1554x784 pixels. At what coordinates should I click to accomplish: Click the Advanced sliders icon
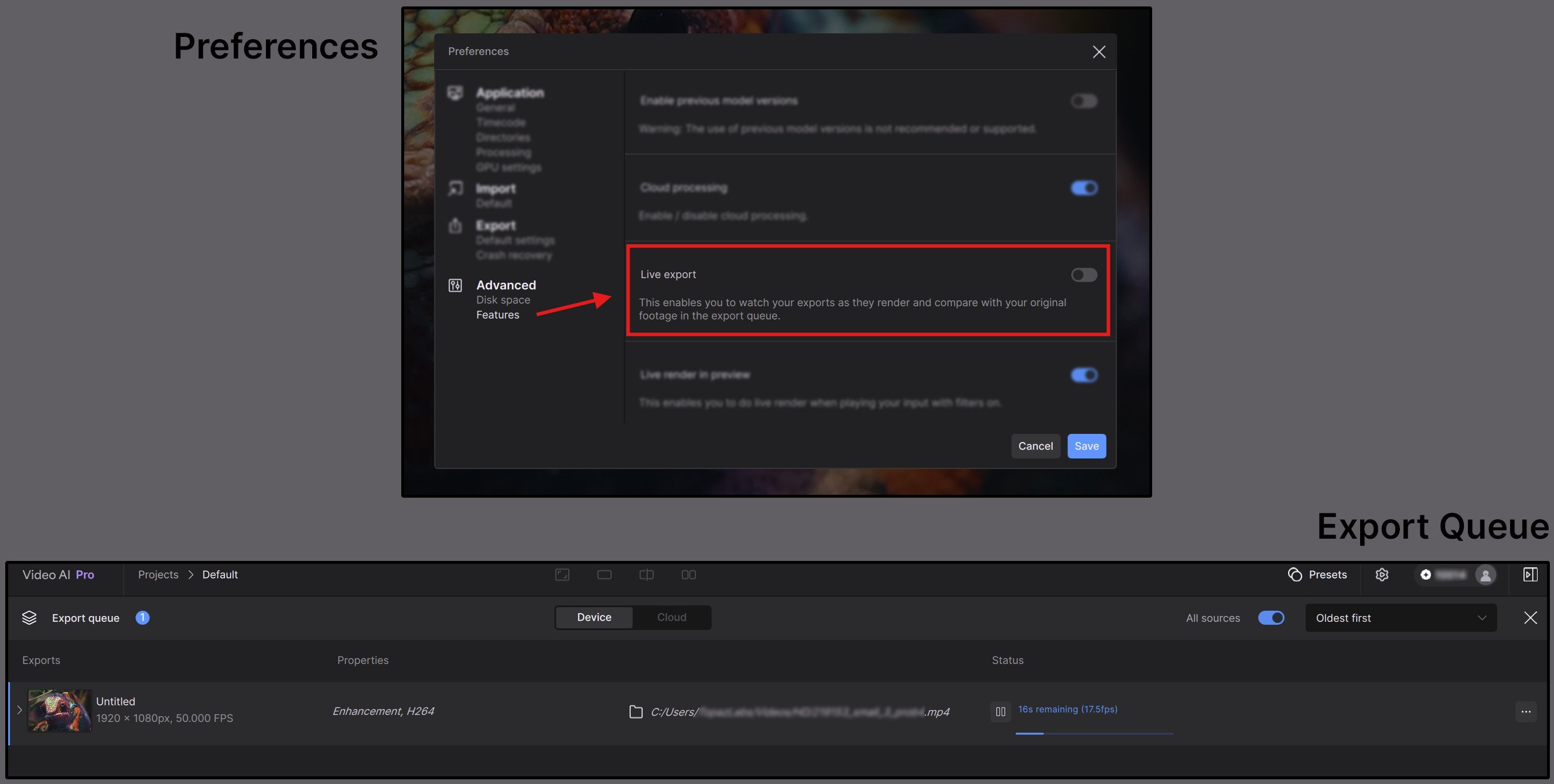point(455,285)
